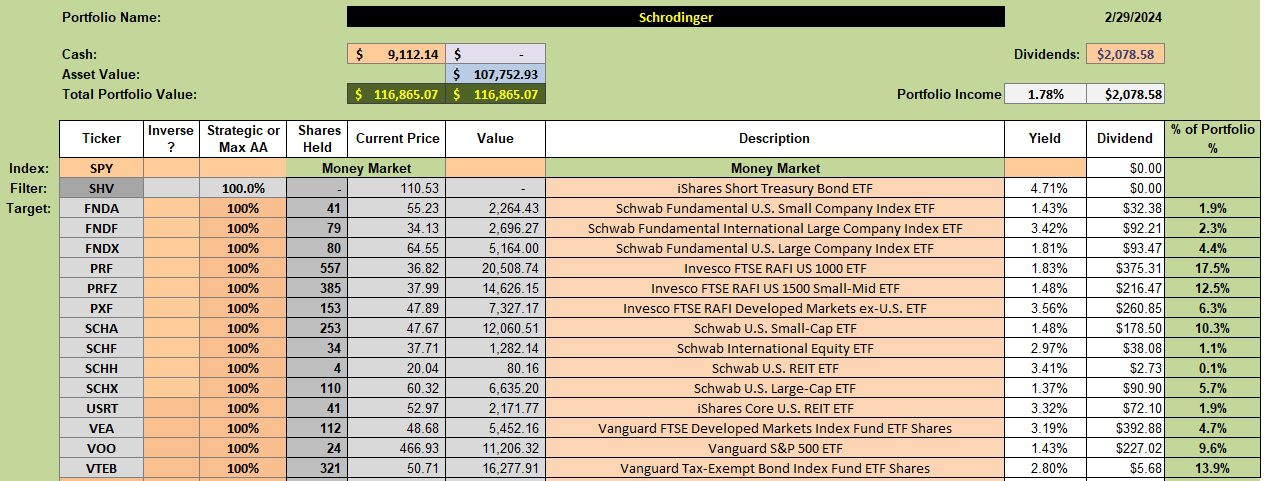Select the iShares Core U.S. REIT ETF description
The height and width of the screenshot is (481, 1266).
coord(774,408)
